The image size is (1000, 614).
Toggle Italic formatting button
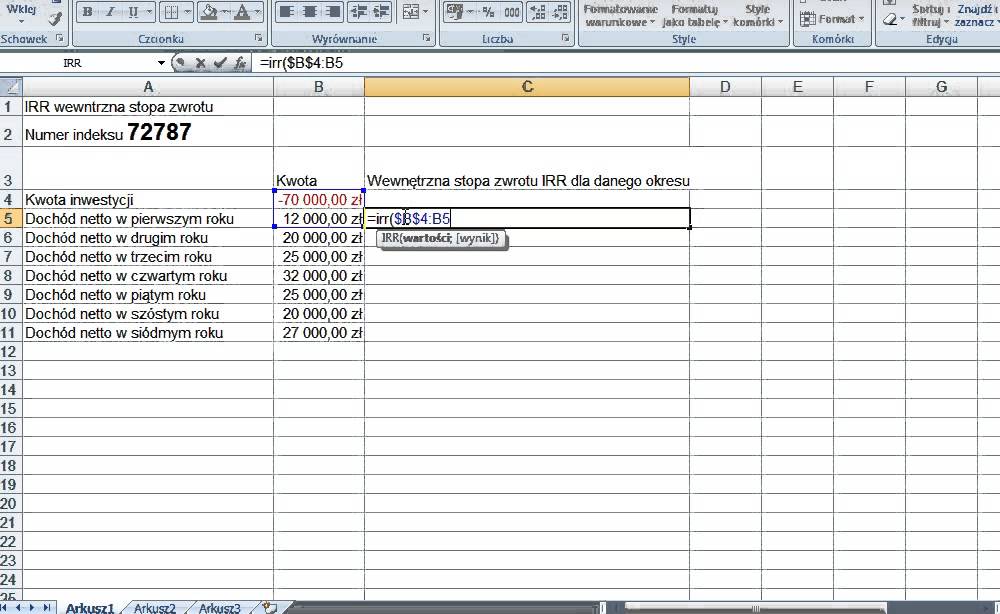[110, 12]
